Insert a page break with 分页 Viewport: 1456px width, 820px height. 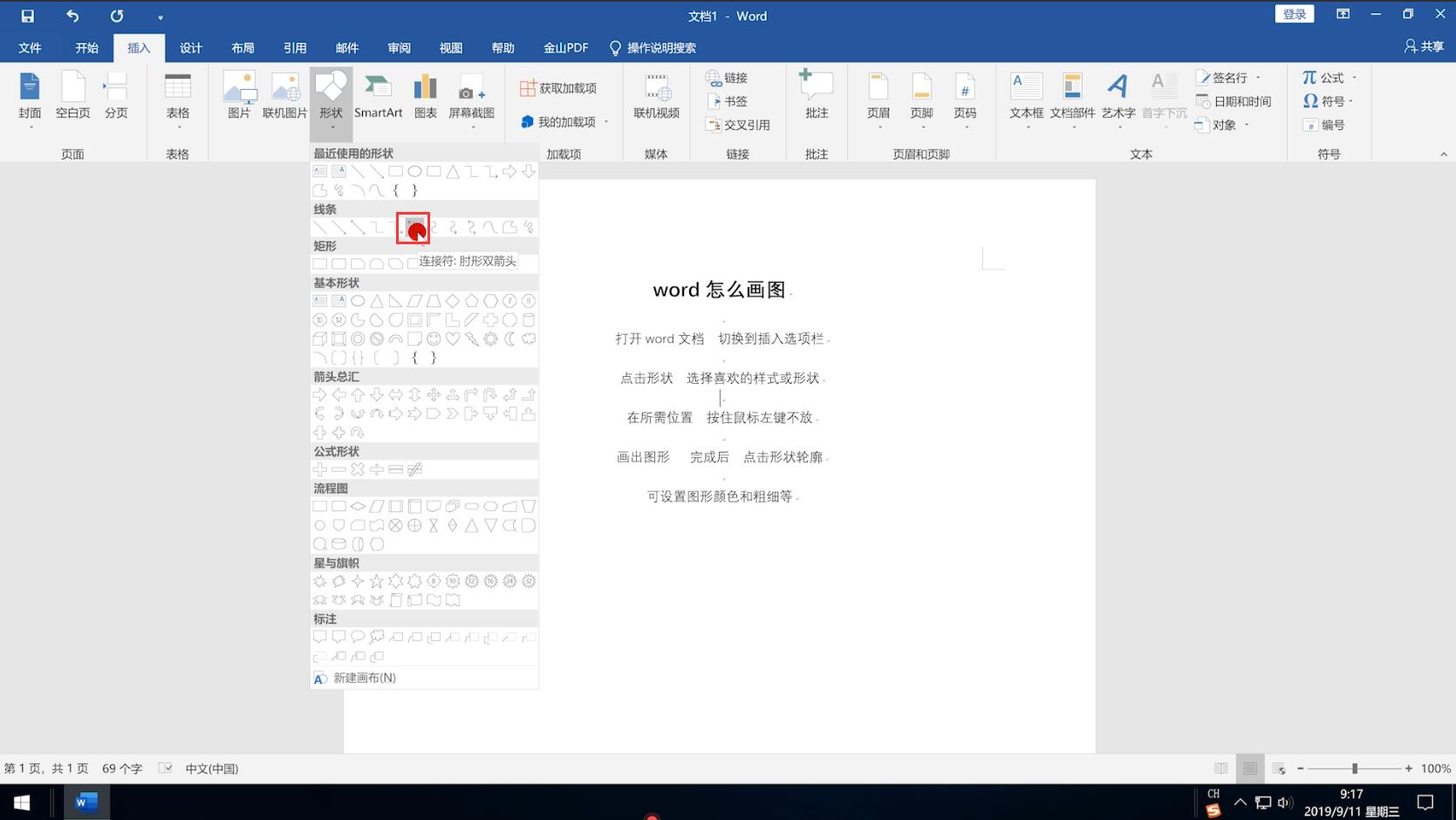pyautogui.click(x=116, y=98)
